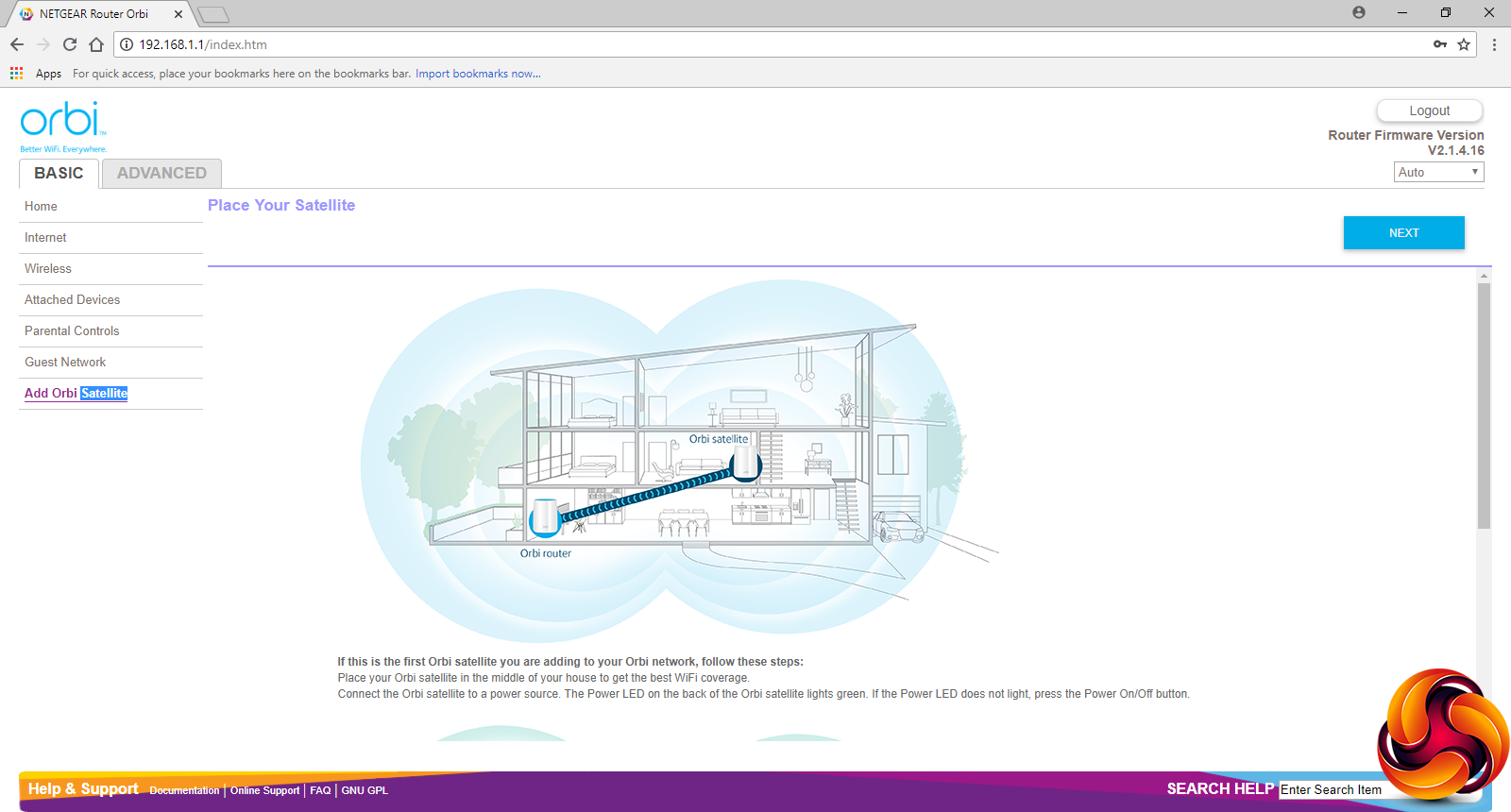Screen dimensions: 1511x812
Task: Open the saved password key icon
Action: [x=1440, y=44]
